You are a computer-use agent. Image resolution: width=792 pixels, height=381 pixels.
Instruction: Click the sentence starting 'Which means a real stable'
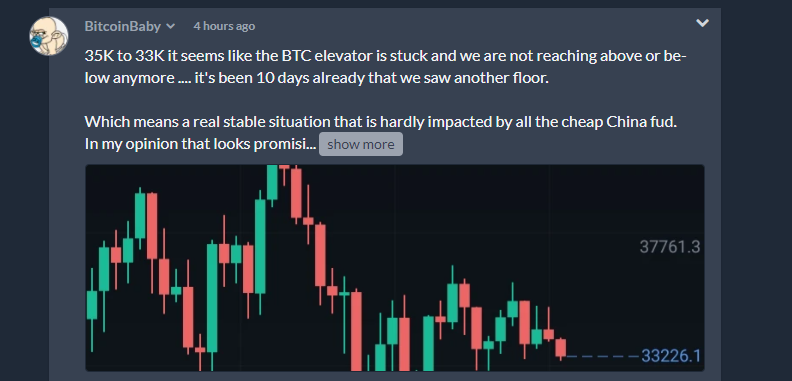pos(380,122)
